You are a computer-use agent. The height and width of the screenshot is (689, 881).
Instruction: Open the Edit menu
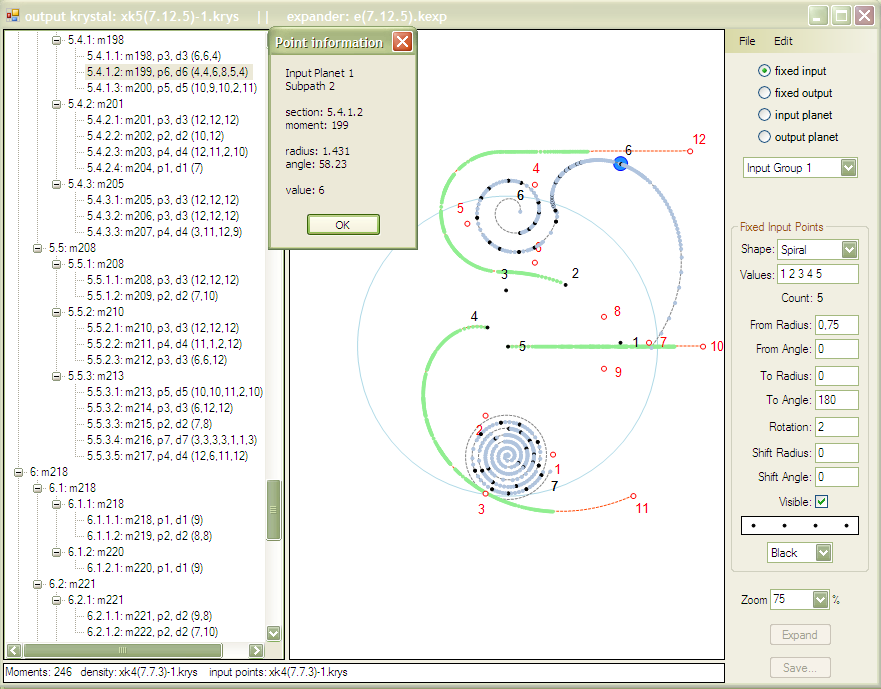(x=783, y=41)
